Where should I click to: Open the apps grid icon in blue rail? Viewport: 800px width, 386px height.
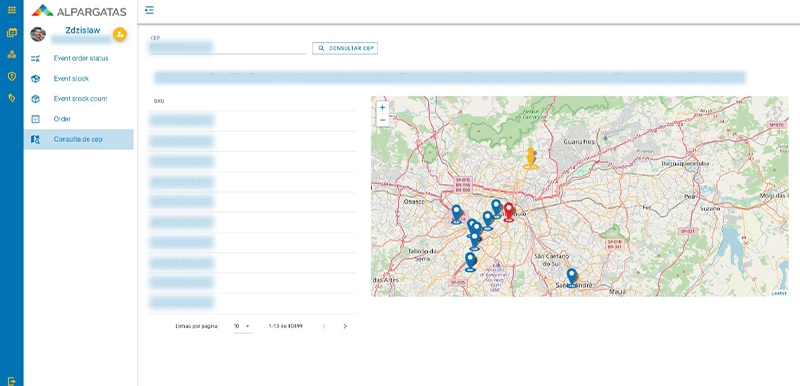coord(11,10)
